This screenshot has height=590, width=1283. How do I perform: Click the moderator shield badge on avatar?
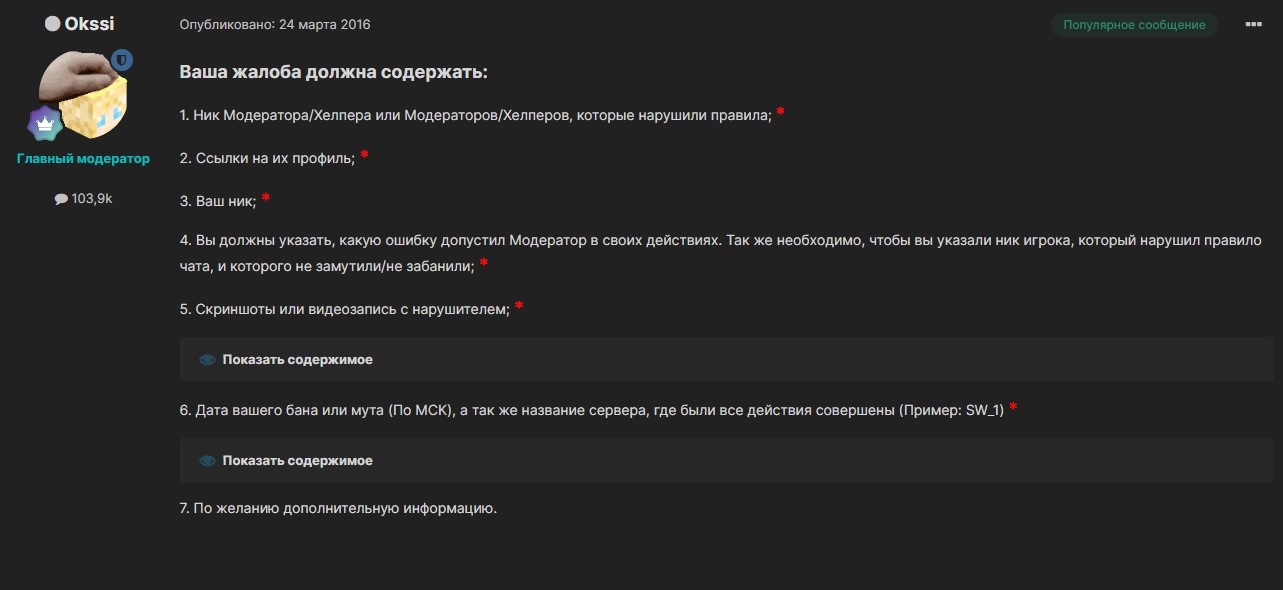click(x=122, y=61)
